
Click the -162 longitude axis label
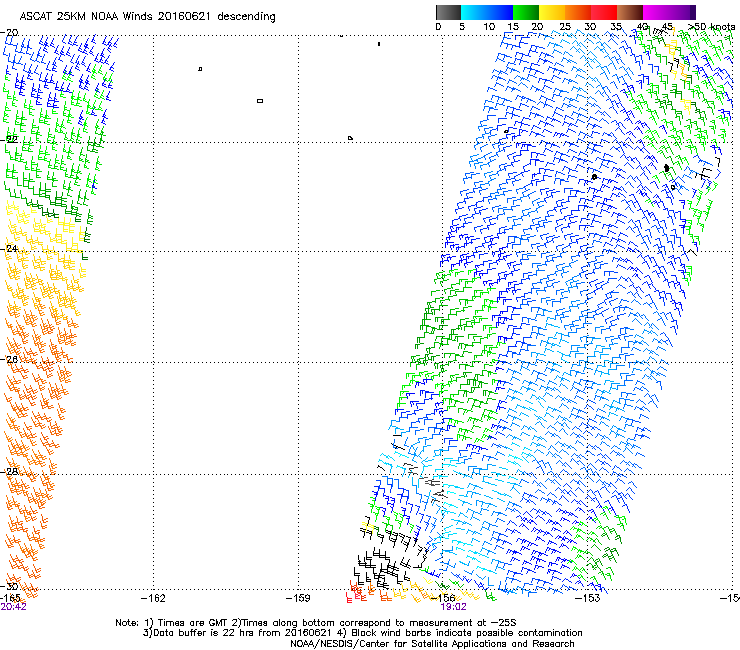pos(153,598)
